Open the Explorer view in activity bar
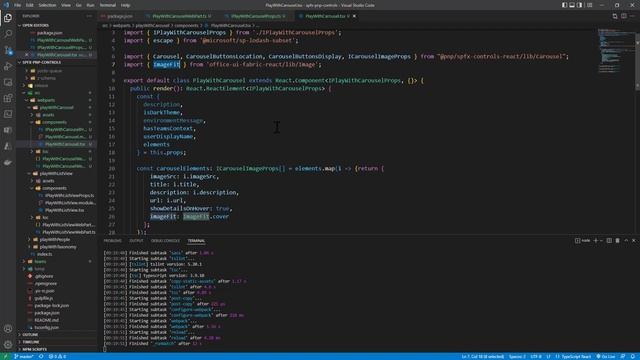Viewport: 640px width, 360px height. [x=8, y=18]
